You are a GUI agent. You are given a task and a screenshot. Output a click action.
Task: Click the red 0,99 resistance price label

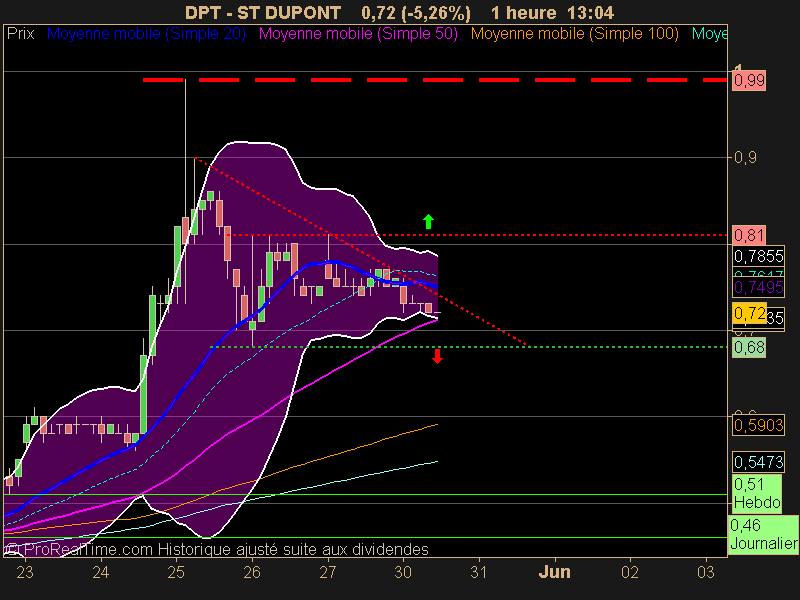tap(749, 81)
